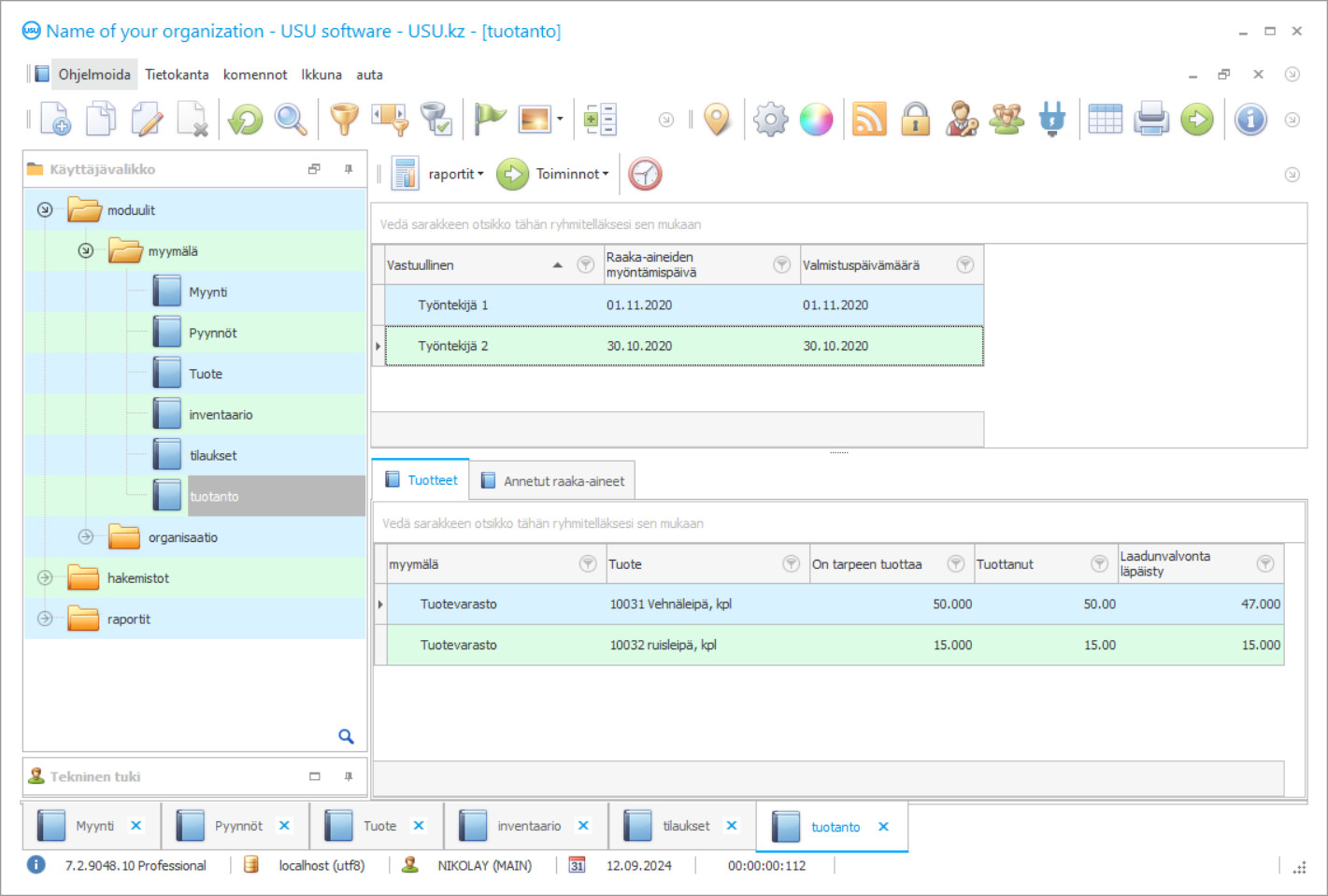Open the color wheel theme picker
The image size is (1328, 896).
tap(816, 120)
